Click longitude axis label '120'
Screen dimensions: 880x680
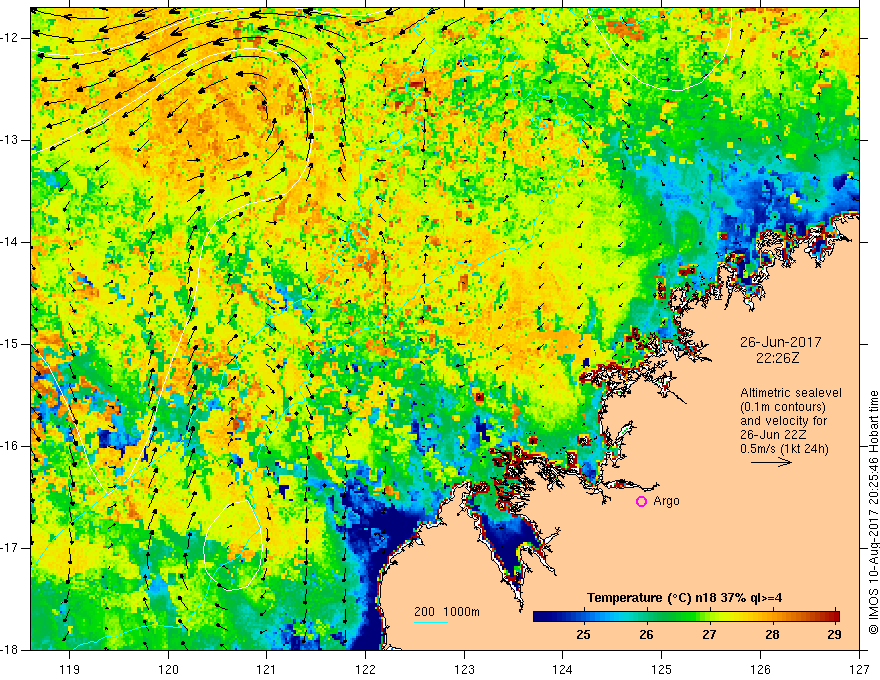pos(168,669)
